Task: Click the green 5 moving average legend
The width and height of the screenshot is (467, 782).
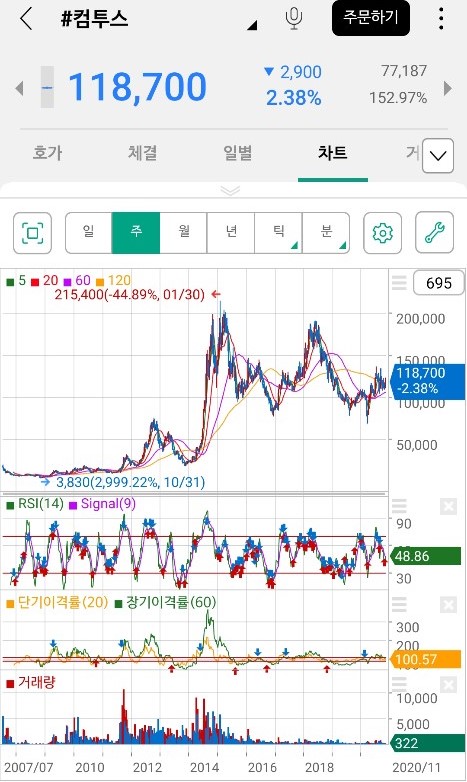Action: [16, 281]
